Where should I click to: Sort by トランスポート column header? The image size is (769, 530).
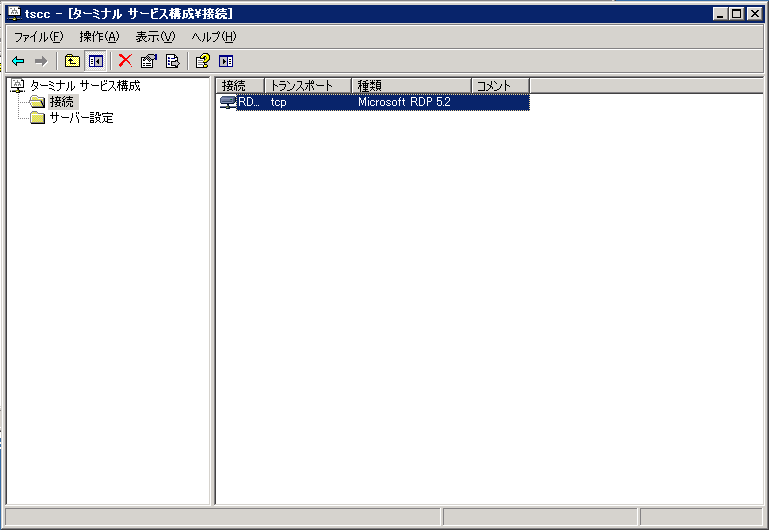coord(308,86)
